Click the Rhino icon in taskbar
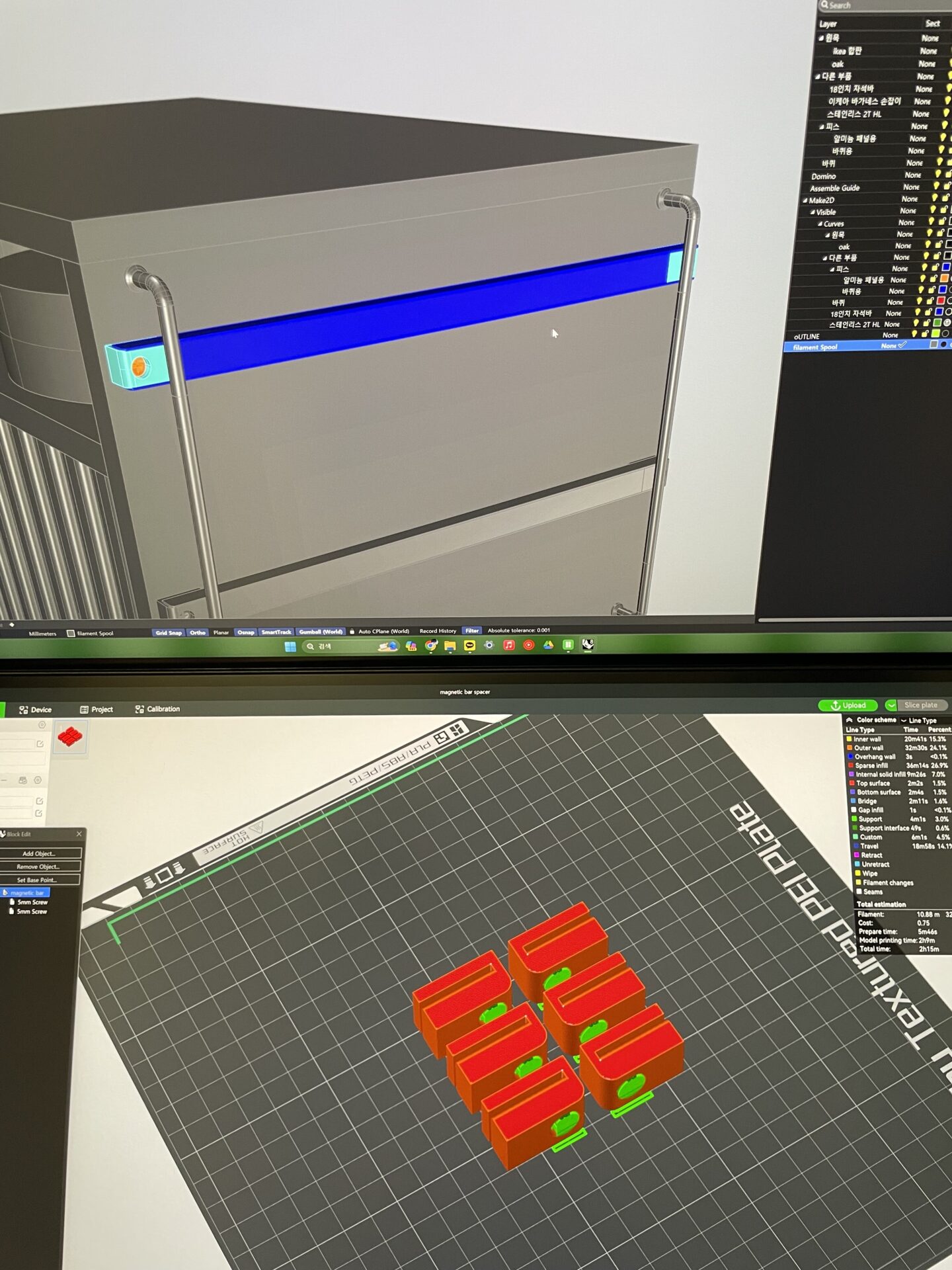Screen dimensions: 952x1270 [x=587, y=644]
